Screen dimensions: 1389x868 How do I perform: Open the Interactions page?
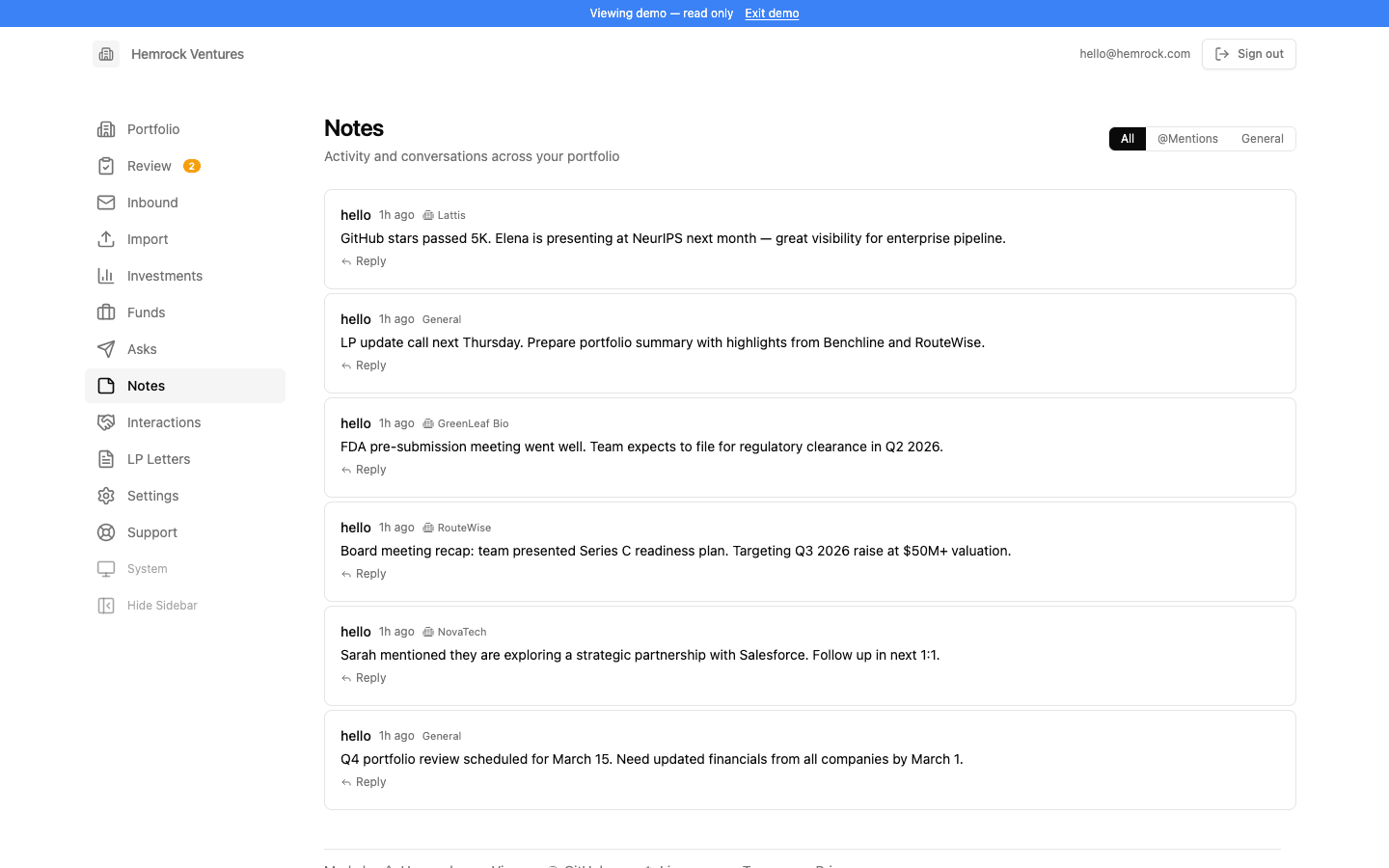185,422
